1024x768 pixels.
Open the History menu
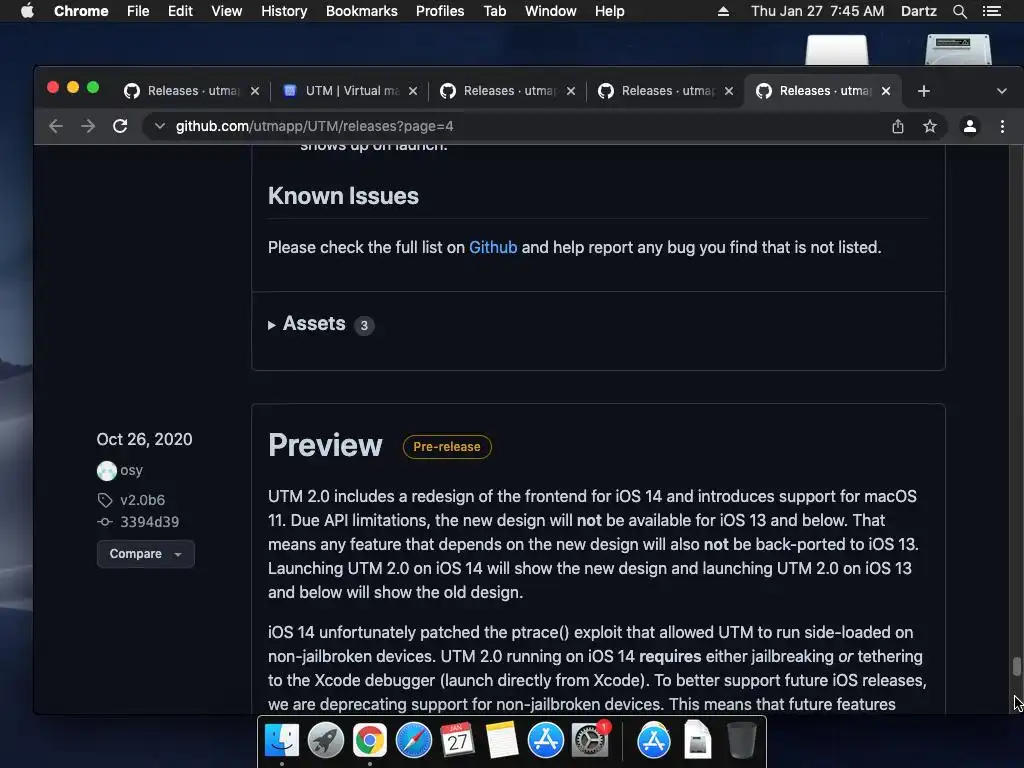coord(284,11)
